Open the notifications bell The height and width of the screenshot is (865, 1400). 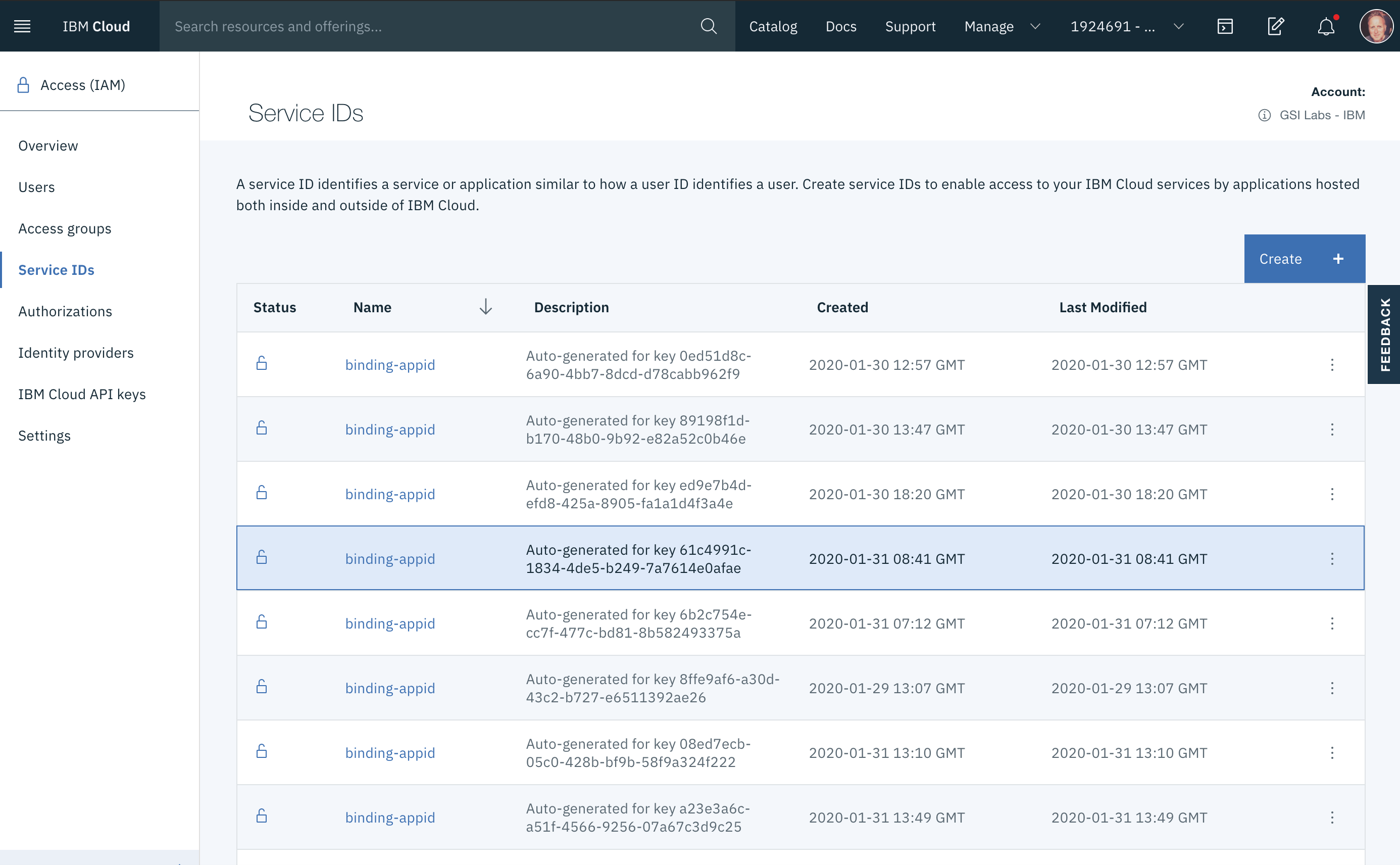(1326, 26)
